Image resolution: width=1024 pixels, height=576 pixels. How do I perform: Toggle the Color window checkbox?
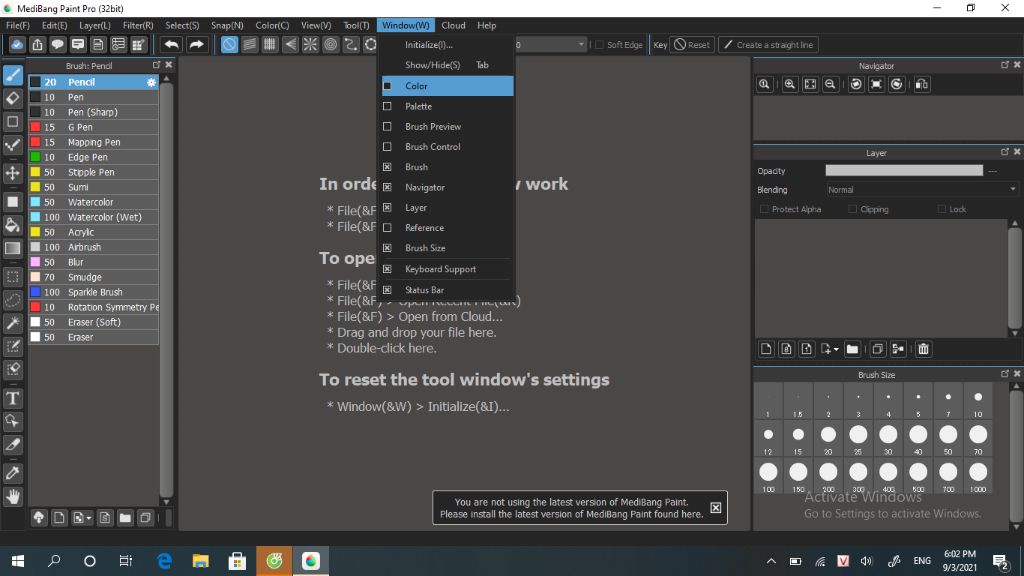tap(387, 86)
